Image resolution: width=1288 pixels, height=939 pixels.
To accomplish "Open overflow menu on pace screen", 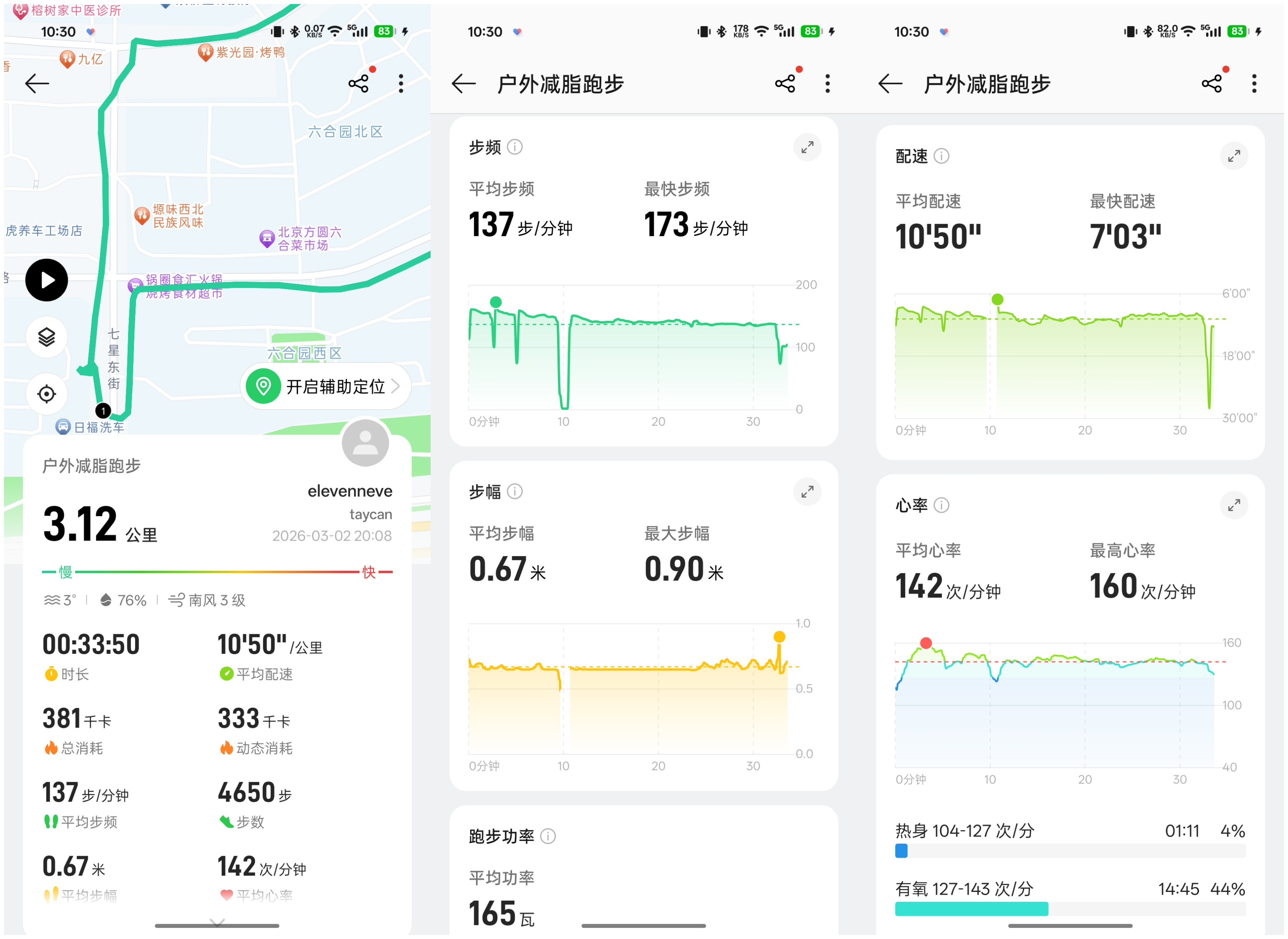I will [x=1254, y=83].
